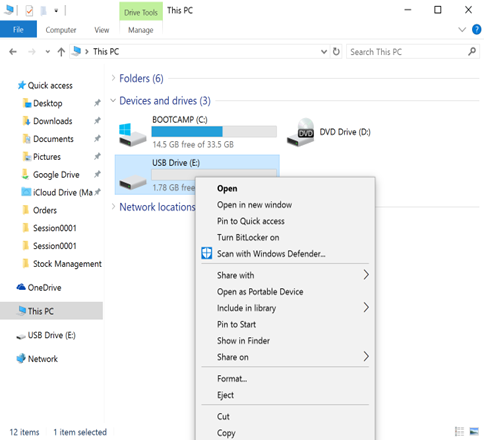
Task: Expand the Folders (6) group
Action: (113, 78)
